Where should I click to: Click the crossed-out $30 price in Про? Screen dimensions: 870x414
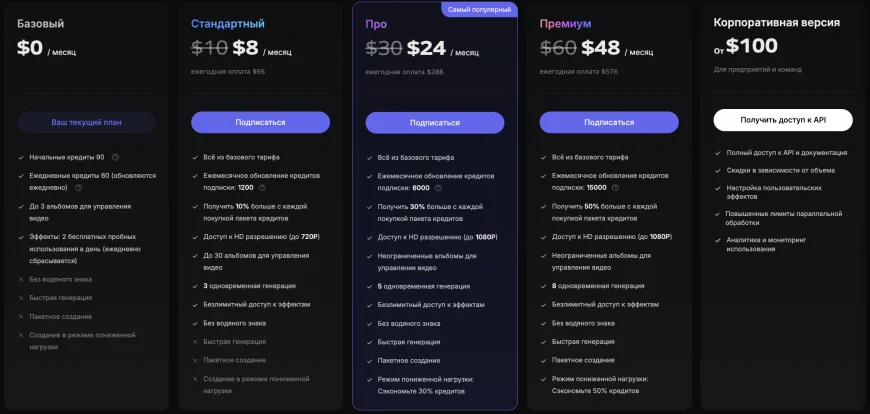tap(383, 48)
